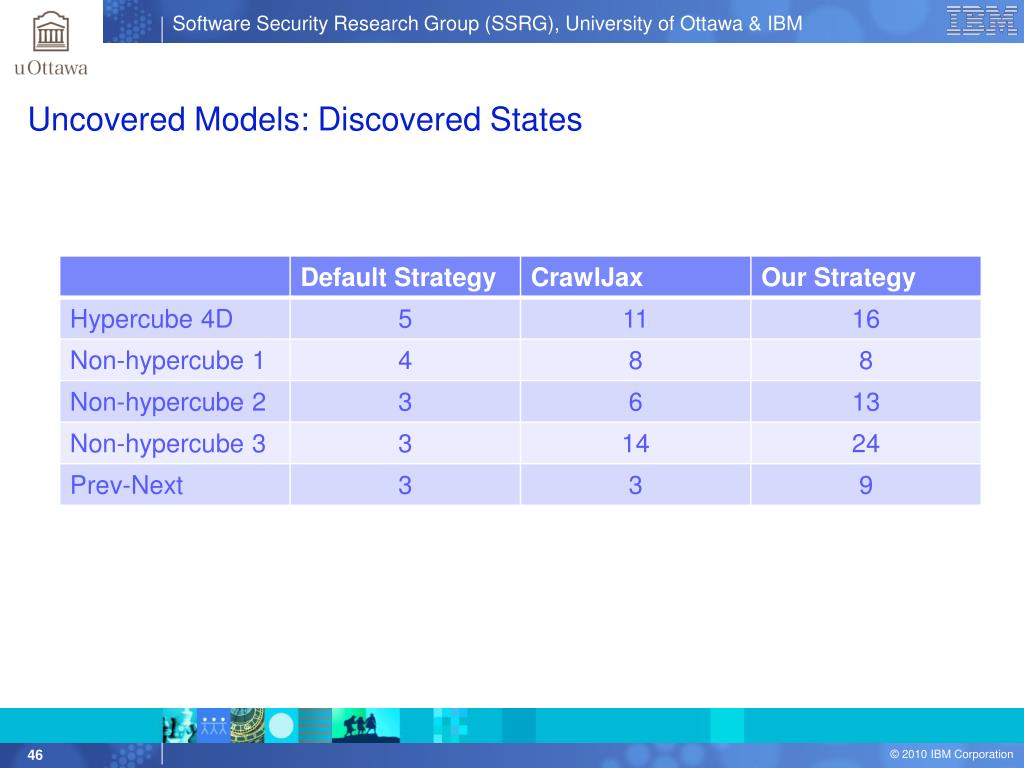Click Non-hypercube 3 Our Strategy value 24
This screenshot has width=1024, height=768.
[x=866, y=444]
